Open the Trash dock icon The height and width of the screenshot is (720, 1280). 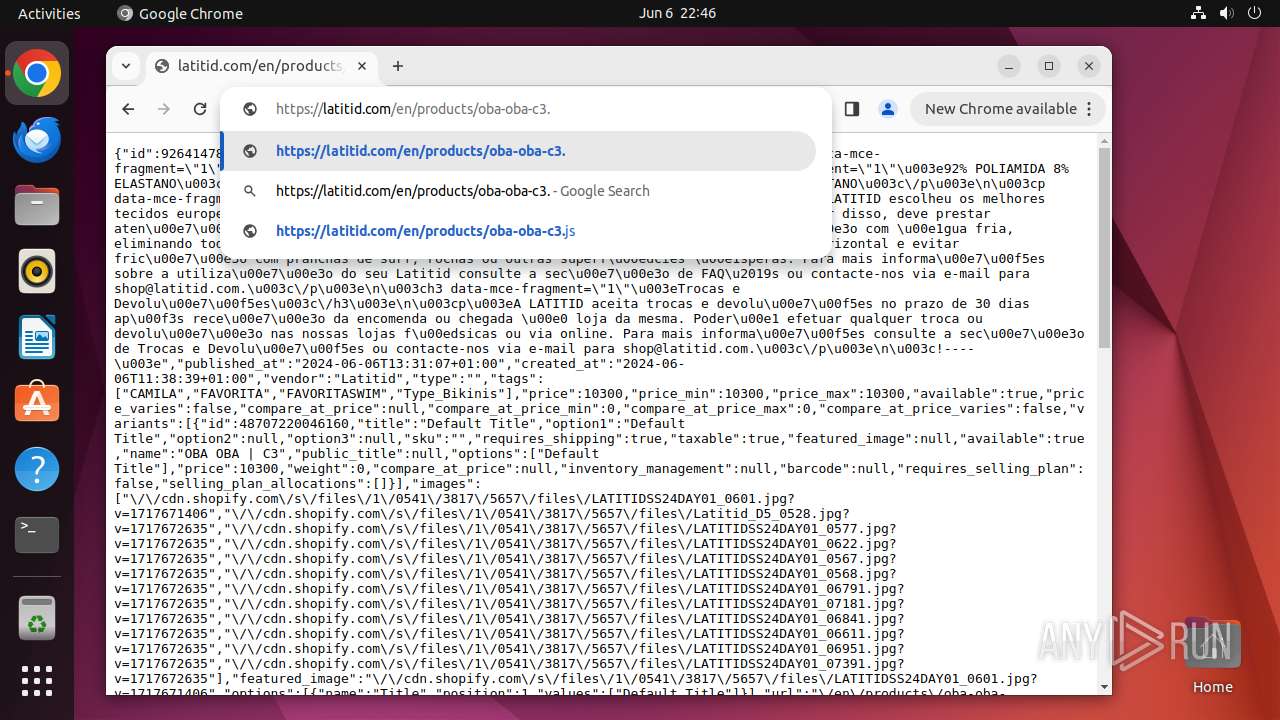point(37,618)
